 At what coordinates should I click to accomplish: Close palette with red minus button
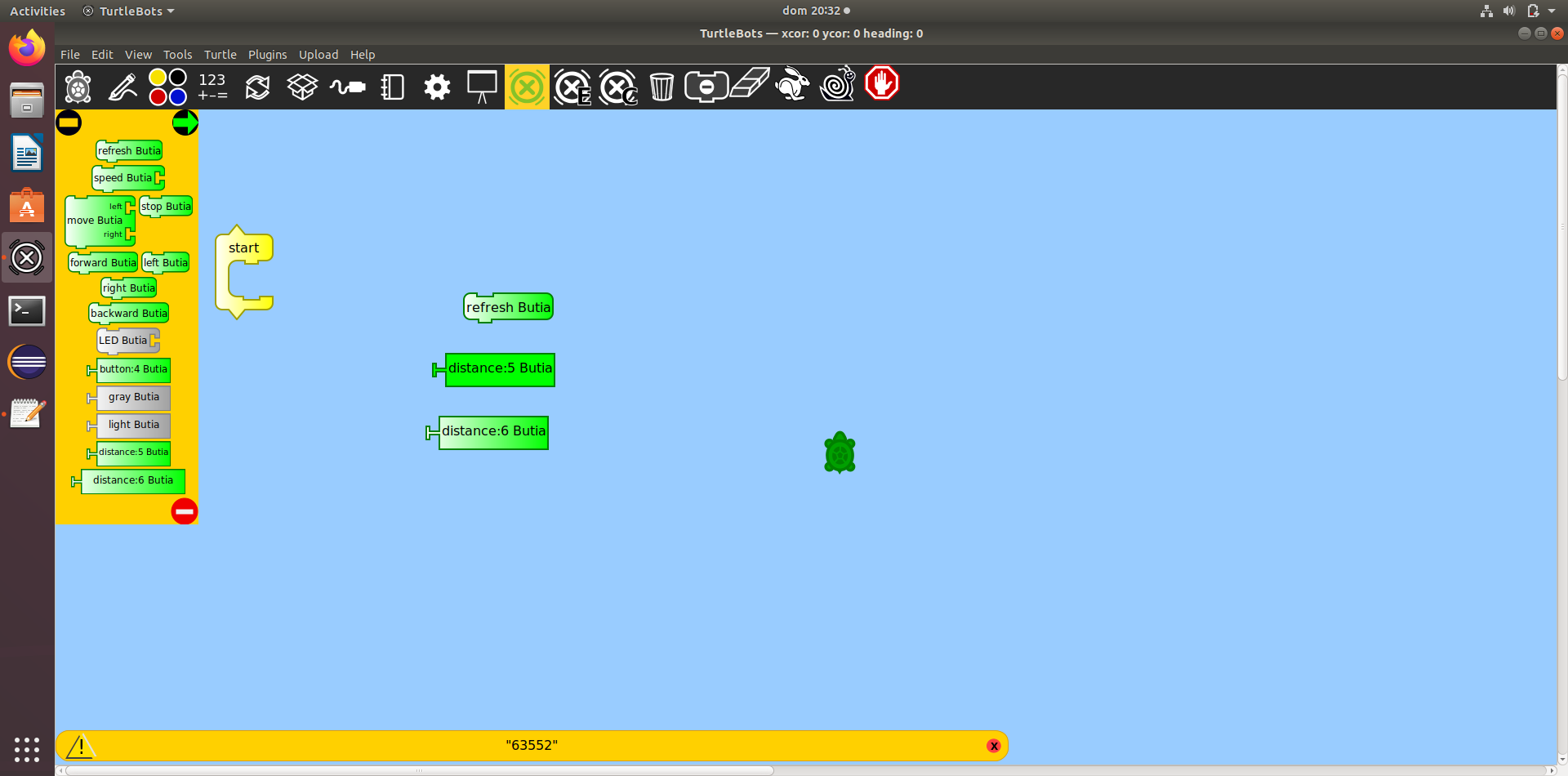click(185, 511)
